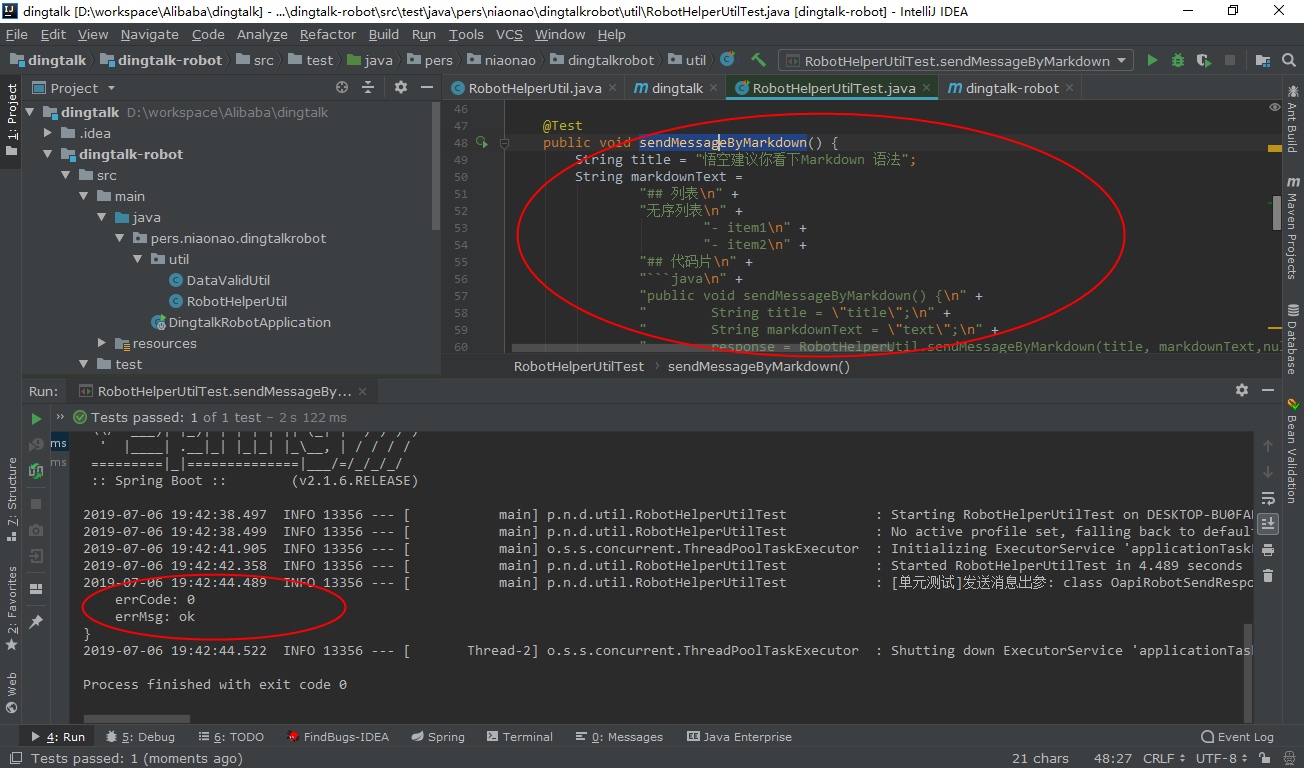Rerun test in Run panel
The width and height of the screenshot is (1304, 768).
[x=36, y=418]
